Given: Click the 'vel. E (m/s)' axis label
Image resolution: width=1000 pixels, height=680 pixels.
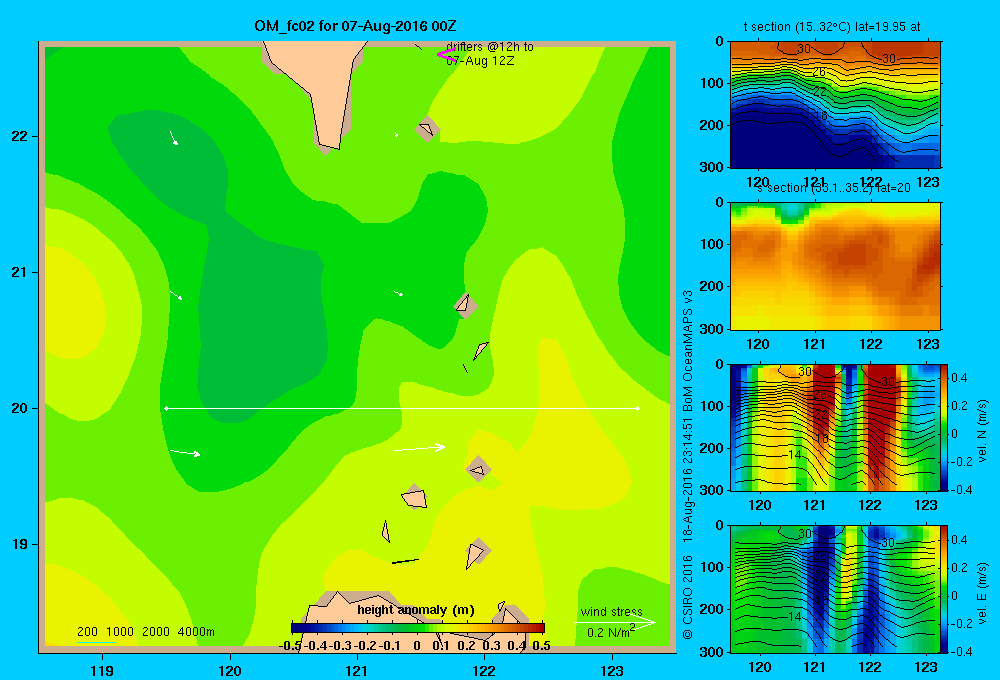Looking at the screenshot, I should click(982, 593).
